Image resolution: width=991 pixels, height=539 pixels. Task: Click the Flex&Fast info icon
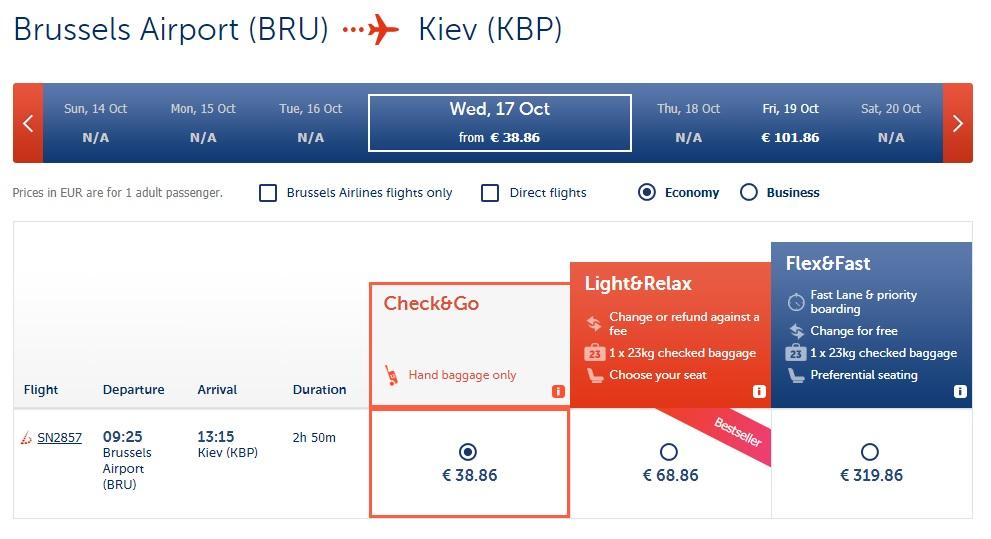point(960,391)
